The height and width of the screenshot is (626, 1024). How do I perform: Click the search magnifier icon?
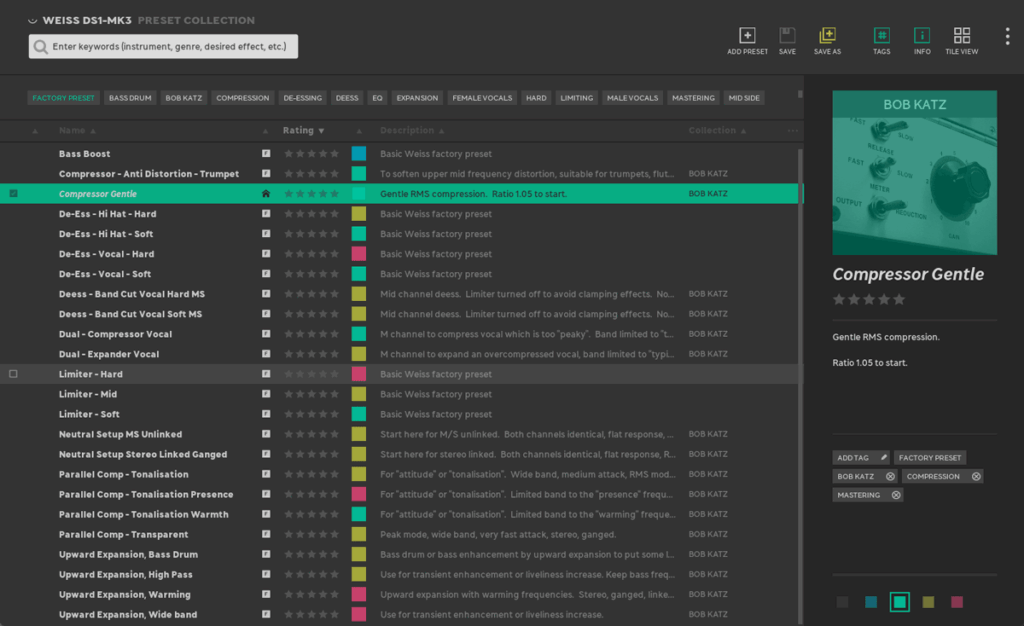point(40,47)
